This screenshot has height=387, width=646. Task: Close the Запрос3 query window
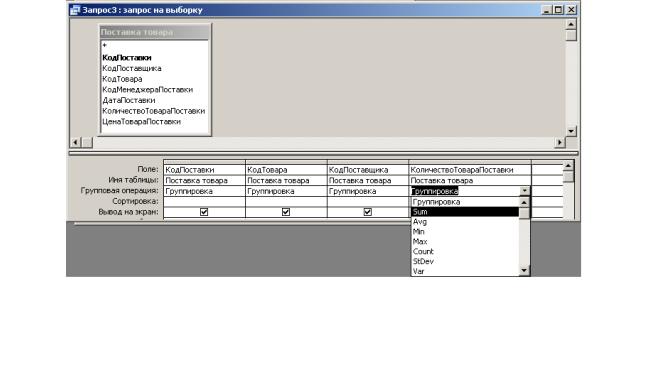[571, 10]
